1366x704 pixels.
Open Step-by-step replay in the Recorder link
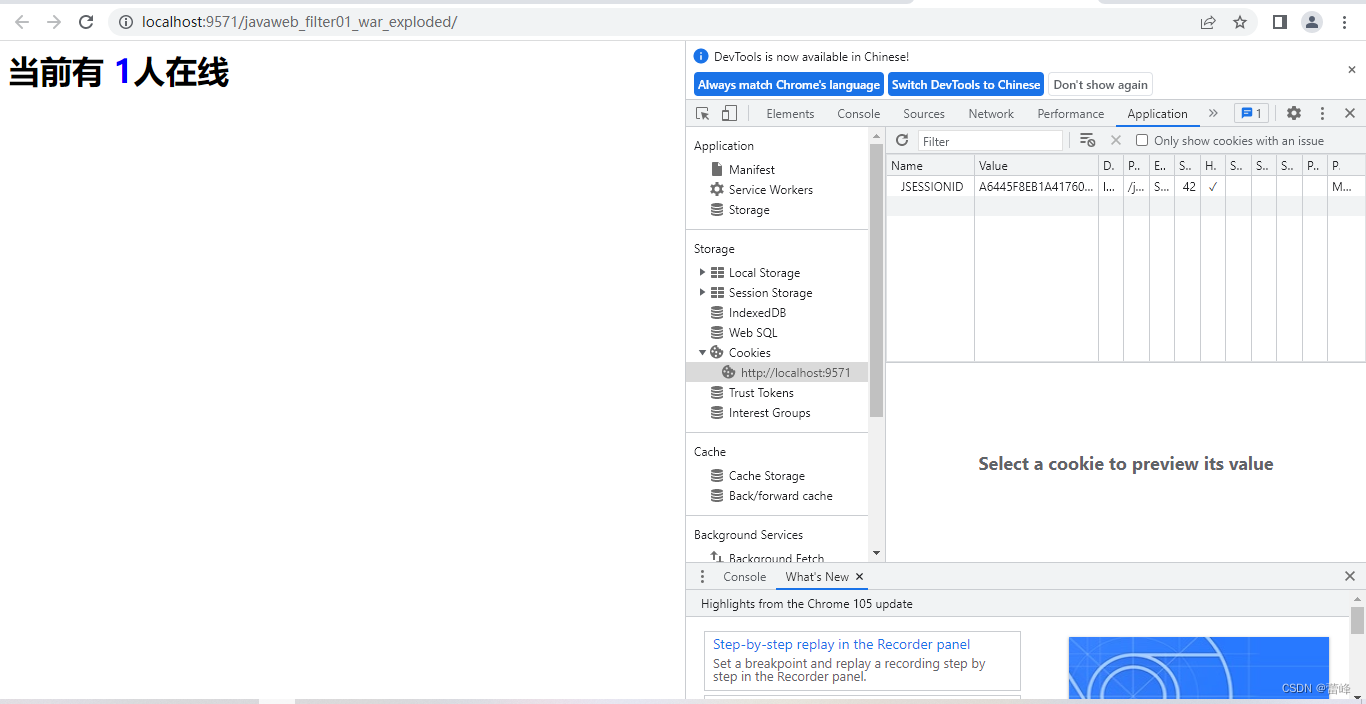(x=842, y=645)
